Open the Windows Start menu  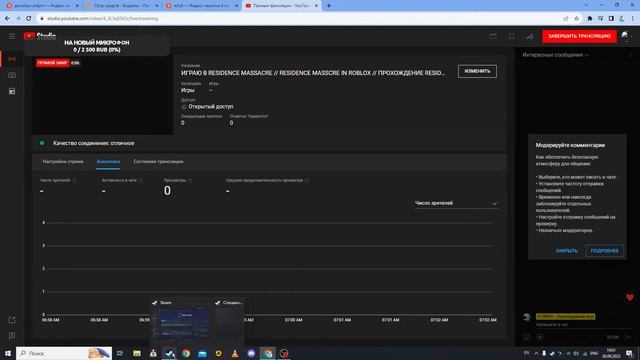pos(8,353)
